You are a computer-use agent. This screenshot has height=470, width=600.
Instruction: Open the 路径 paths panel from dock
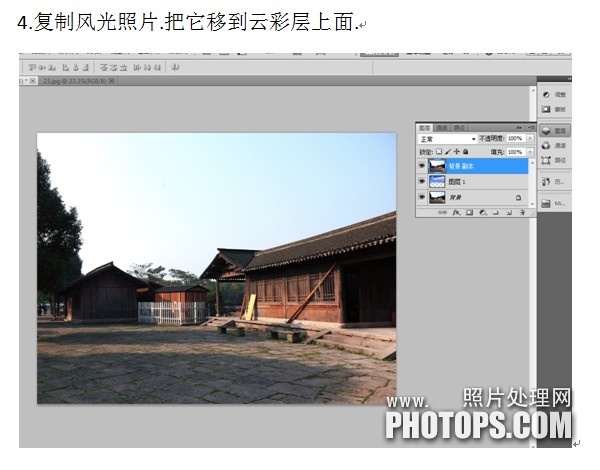pos(554,160)
